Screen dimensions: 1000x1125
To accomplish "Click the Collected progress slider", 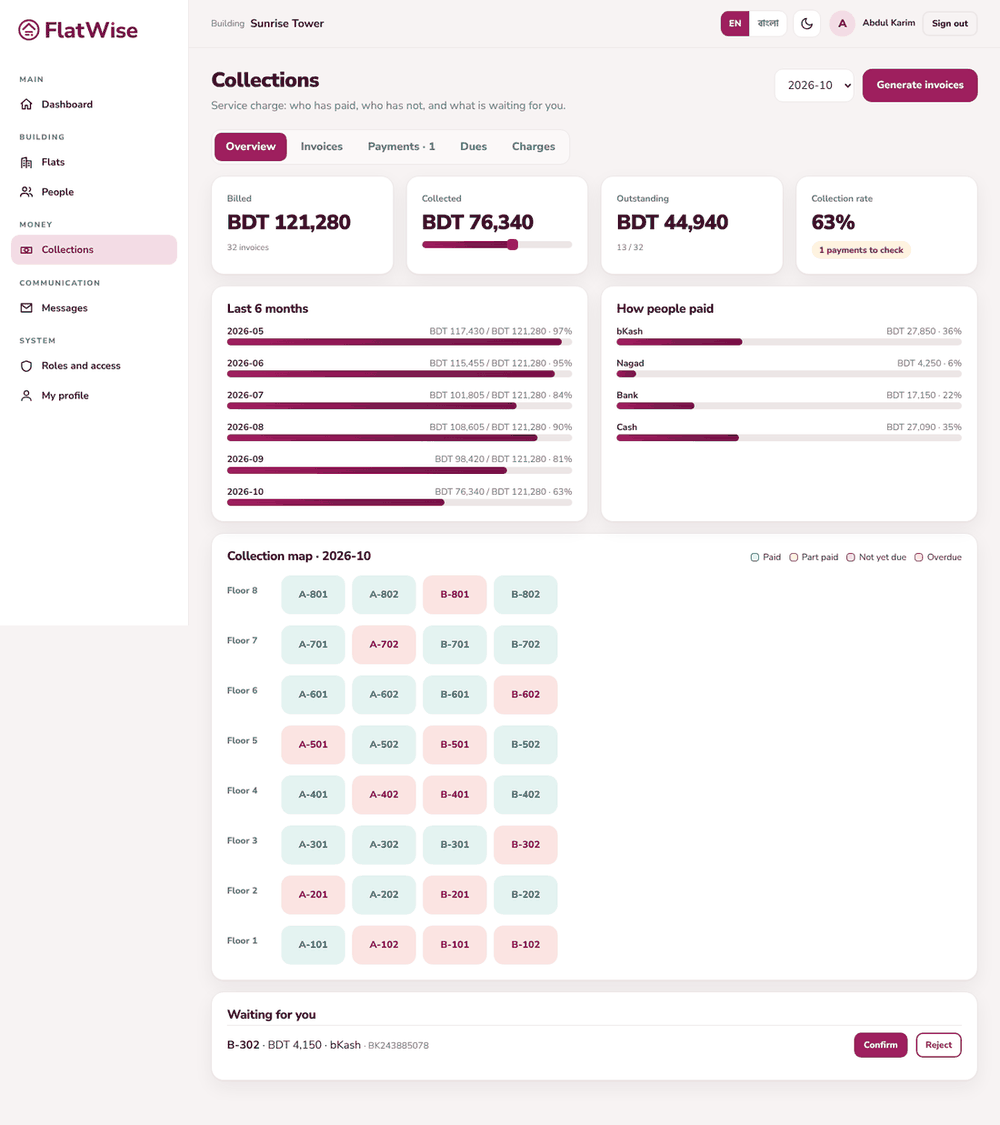I will [497, 245].
